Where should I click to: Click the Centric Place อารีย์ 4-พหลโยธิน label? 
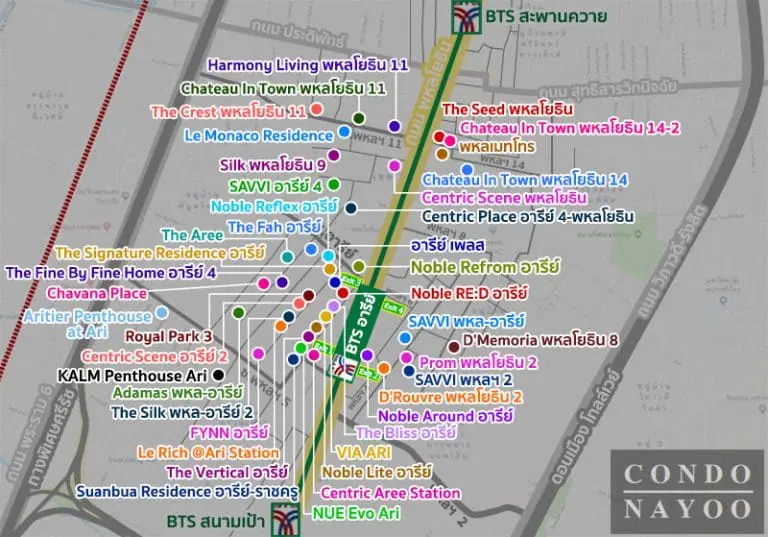point(528,216)
